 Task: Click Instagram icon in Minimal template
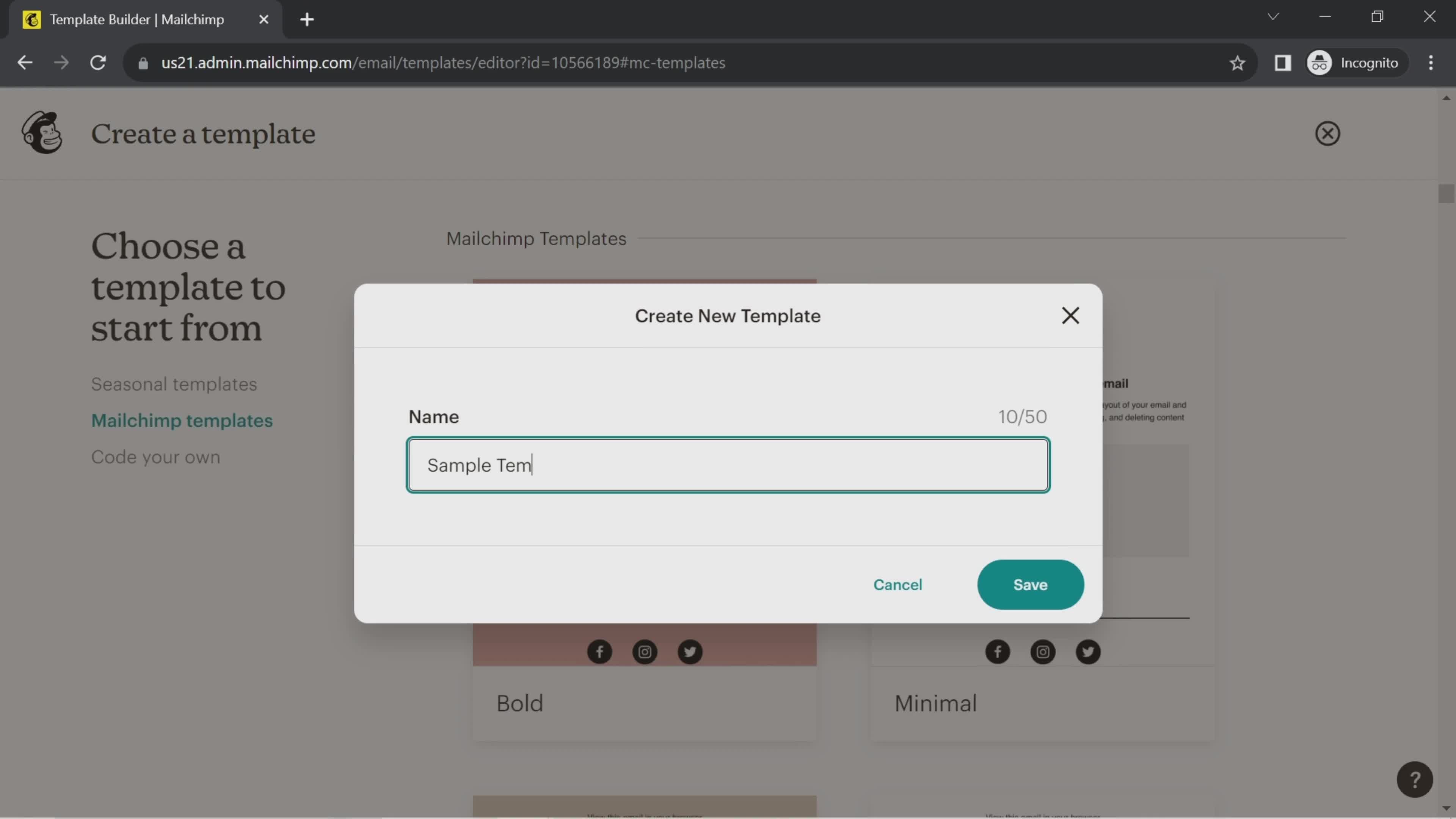[x=1042, y=652]
